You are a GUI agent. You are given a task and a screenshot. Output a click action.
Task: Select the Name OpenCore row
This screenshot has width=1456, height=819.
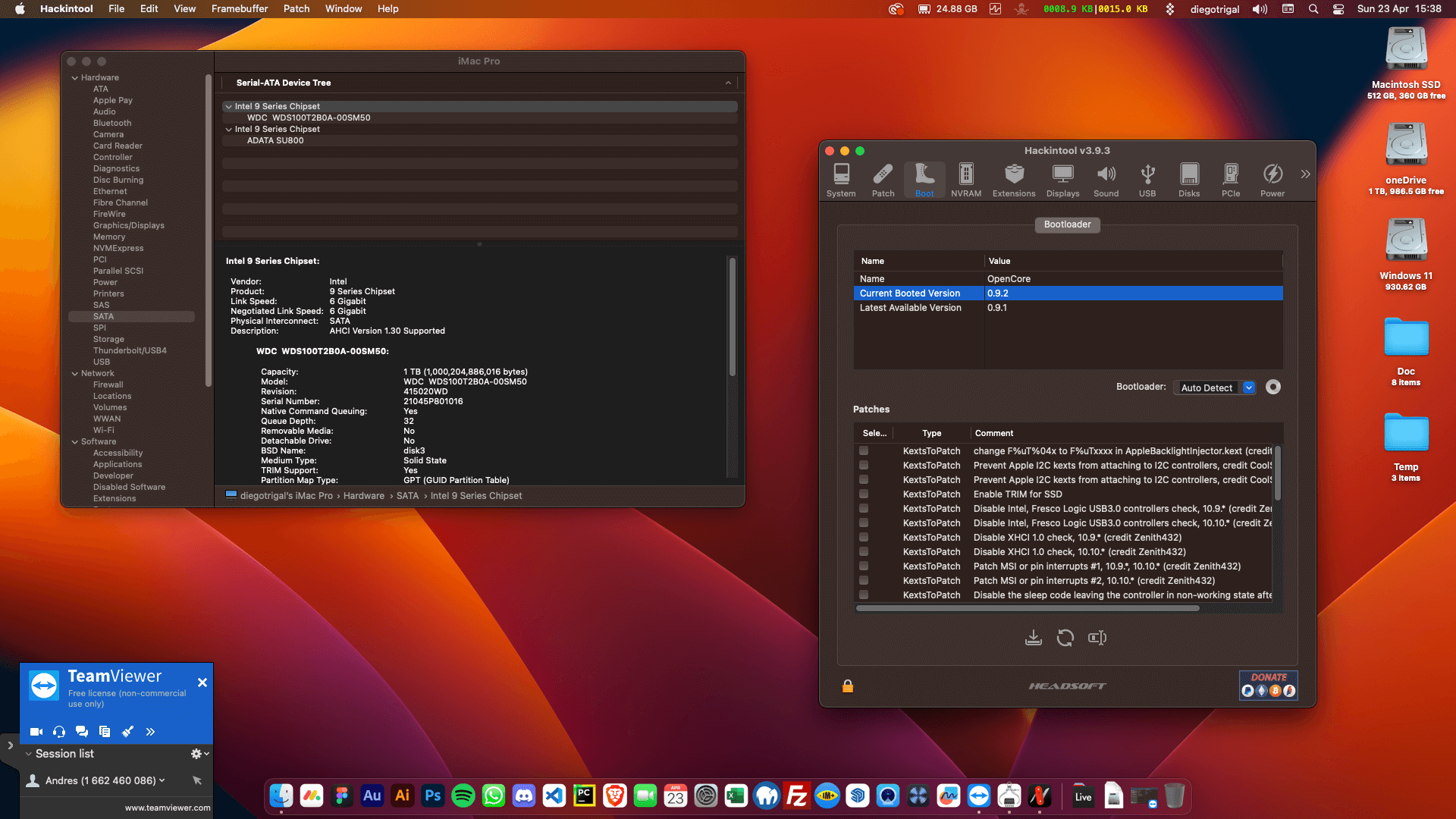click(1068, 279)
